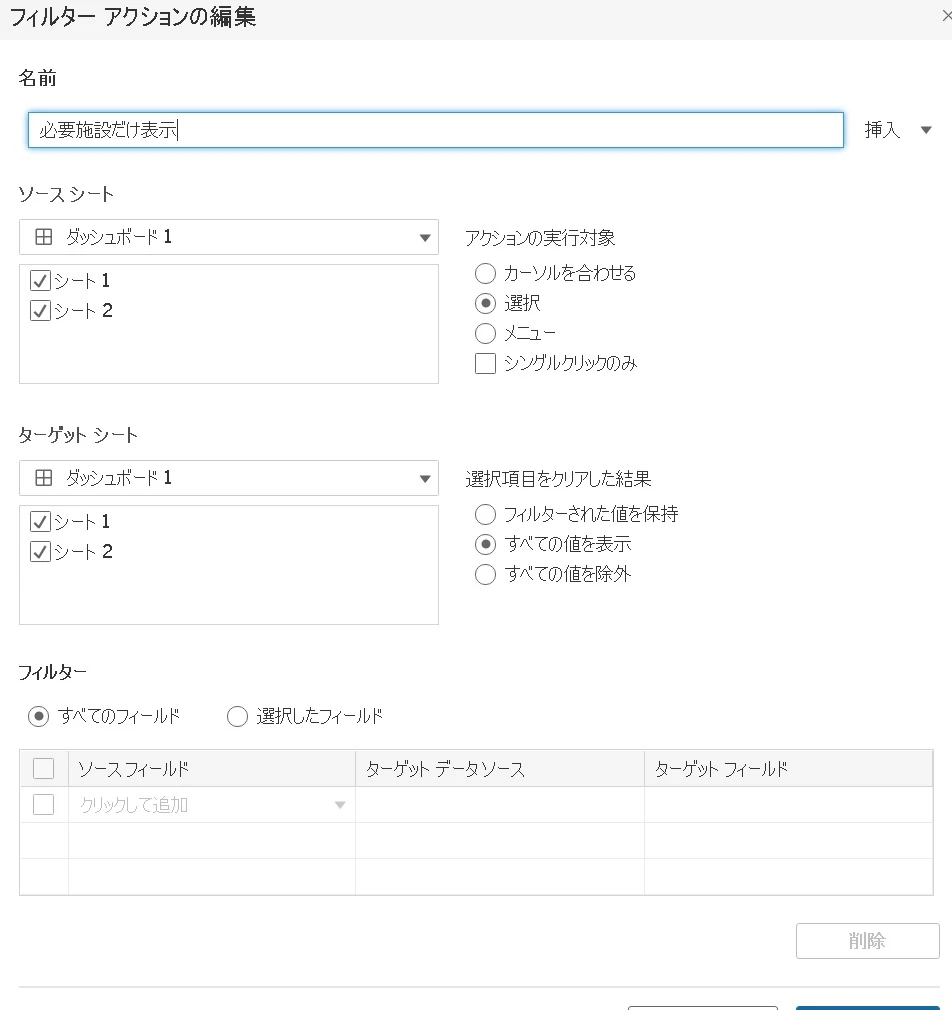The width and height of the screenshot is (952, 1010).
Task: Select フィルターされた値を保持 option
Action: [485, 514]
